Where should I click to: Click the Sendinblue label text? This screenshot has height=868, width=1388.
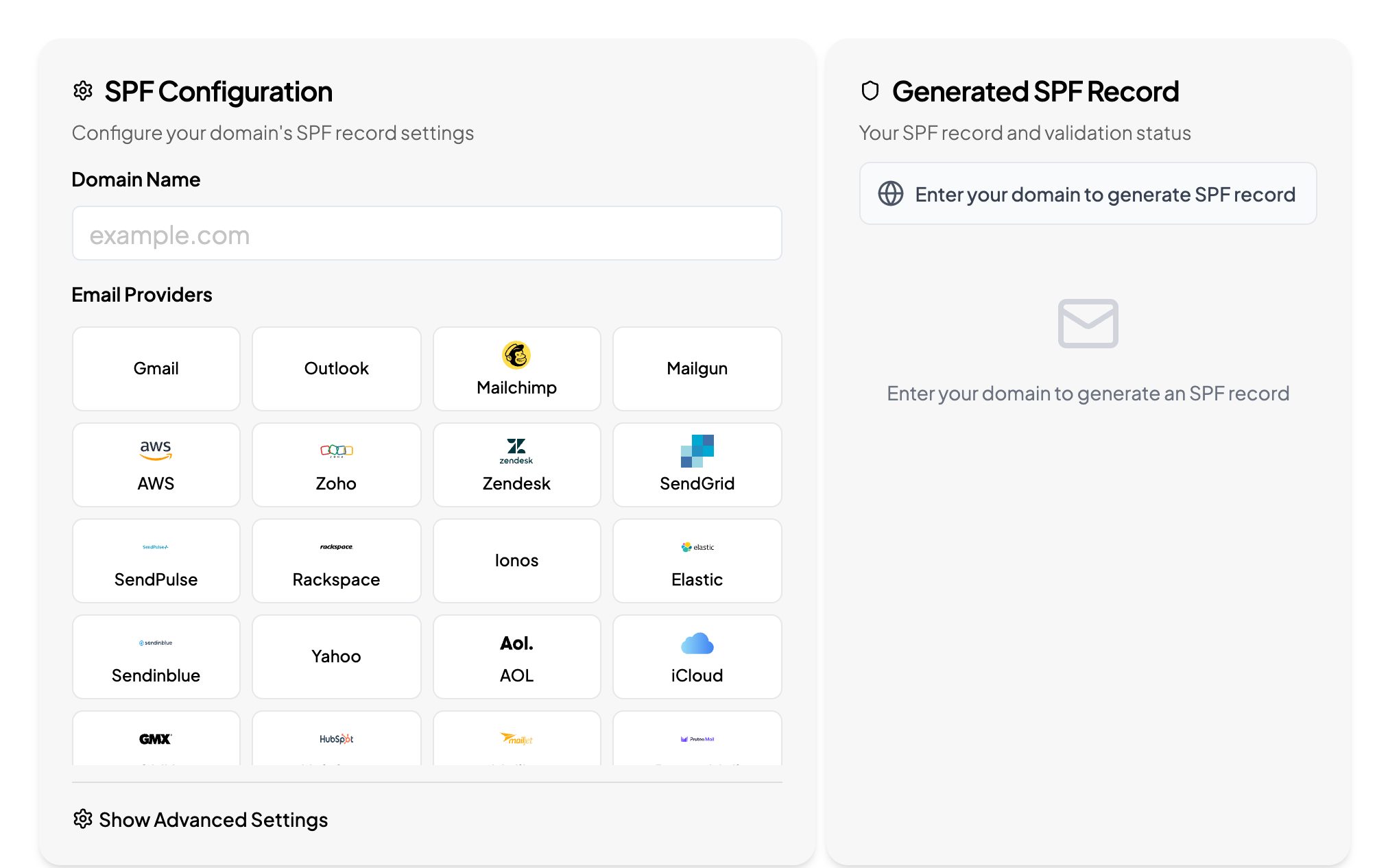coord(156,676)
